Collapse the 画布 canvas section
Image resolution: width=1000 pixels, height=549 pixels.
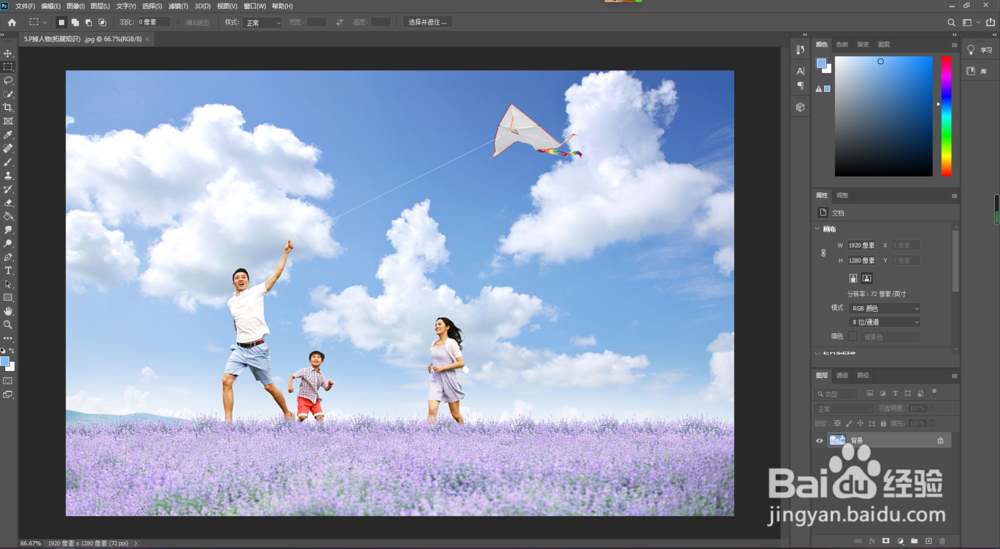click(818, 228)
